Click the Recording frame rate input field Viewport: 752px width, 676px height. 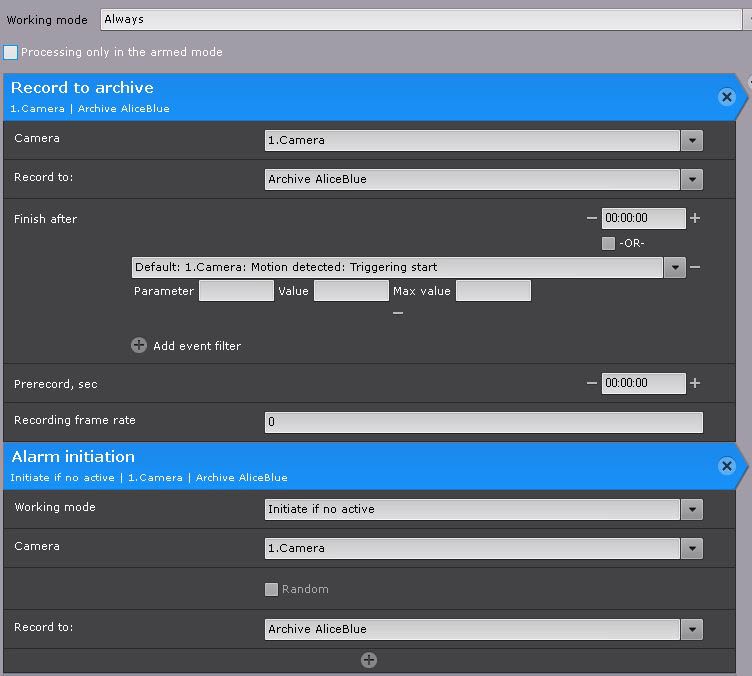pyautogui.click(x=483, y=422)
